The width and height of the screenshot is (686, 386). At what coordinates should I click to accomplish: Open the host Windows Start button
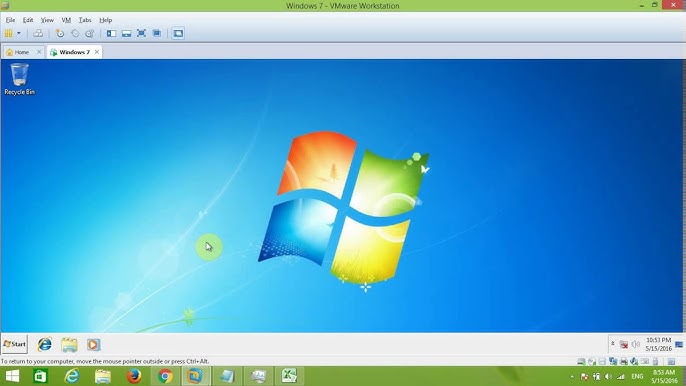12,376
